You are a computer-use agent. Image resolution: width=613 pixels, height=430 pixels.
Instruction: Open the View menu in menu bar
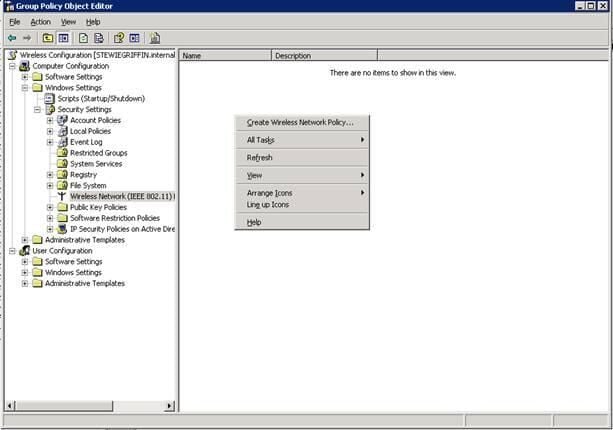pyautogui.click(x=68, y=22)
